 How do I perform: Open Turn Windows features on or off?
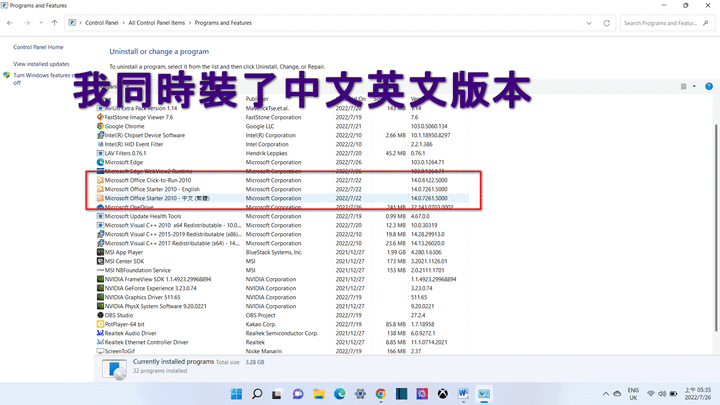(x=42, y=79)
